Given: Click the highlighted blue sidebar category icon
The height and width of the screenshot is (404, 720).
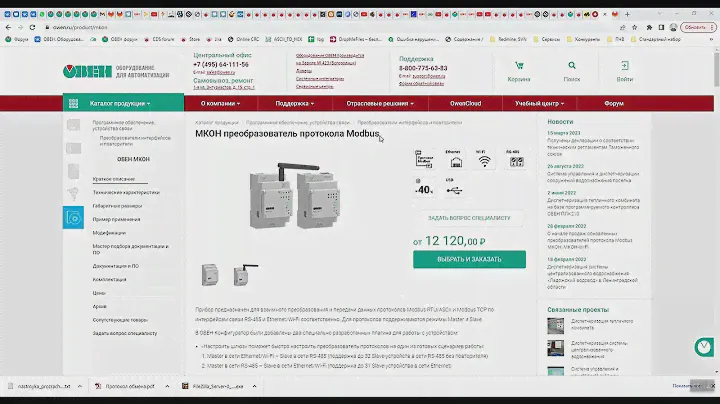Looking at the screenshot, I should coord(73,217).
